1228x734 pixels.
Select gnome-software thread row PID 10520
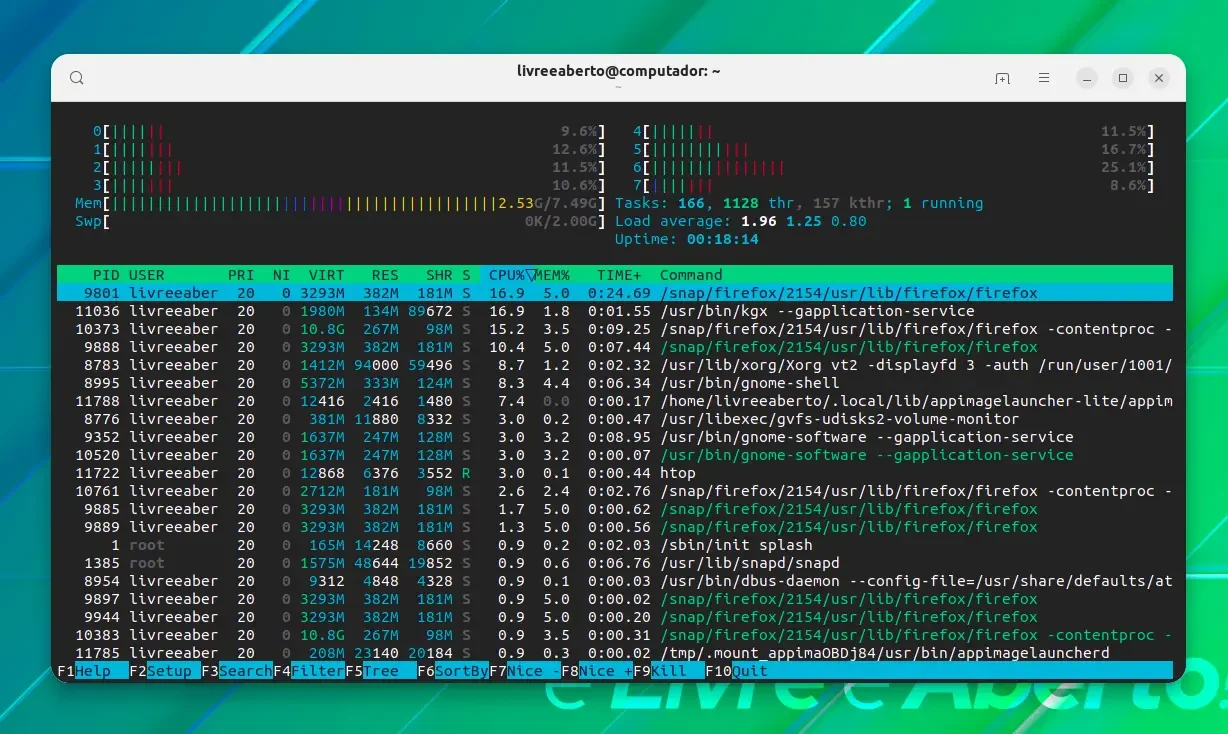click(x=615, y=455)
